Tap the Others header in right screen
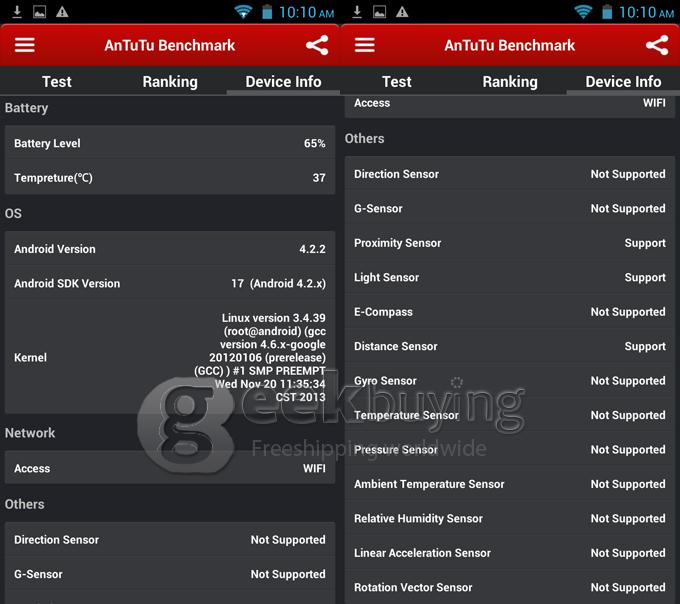This screenshot has width=680, height=604. (x=364, y=138)
